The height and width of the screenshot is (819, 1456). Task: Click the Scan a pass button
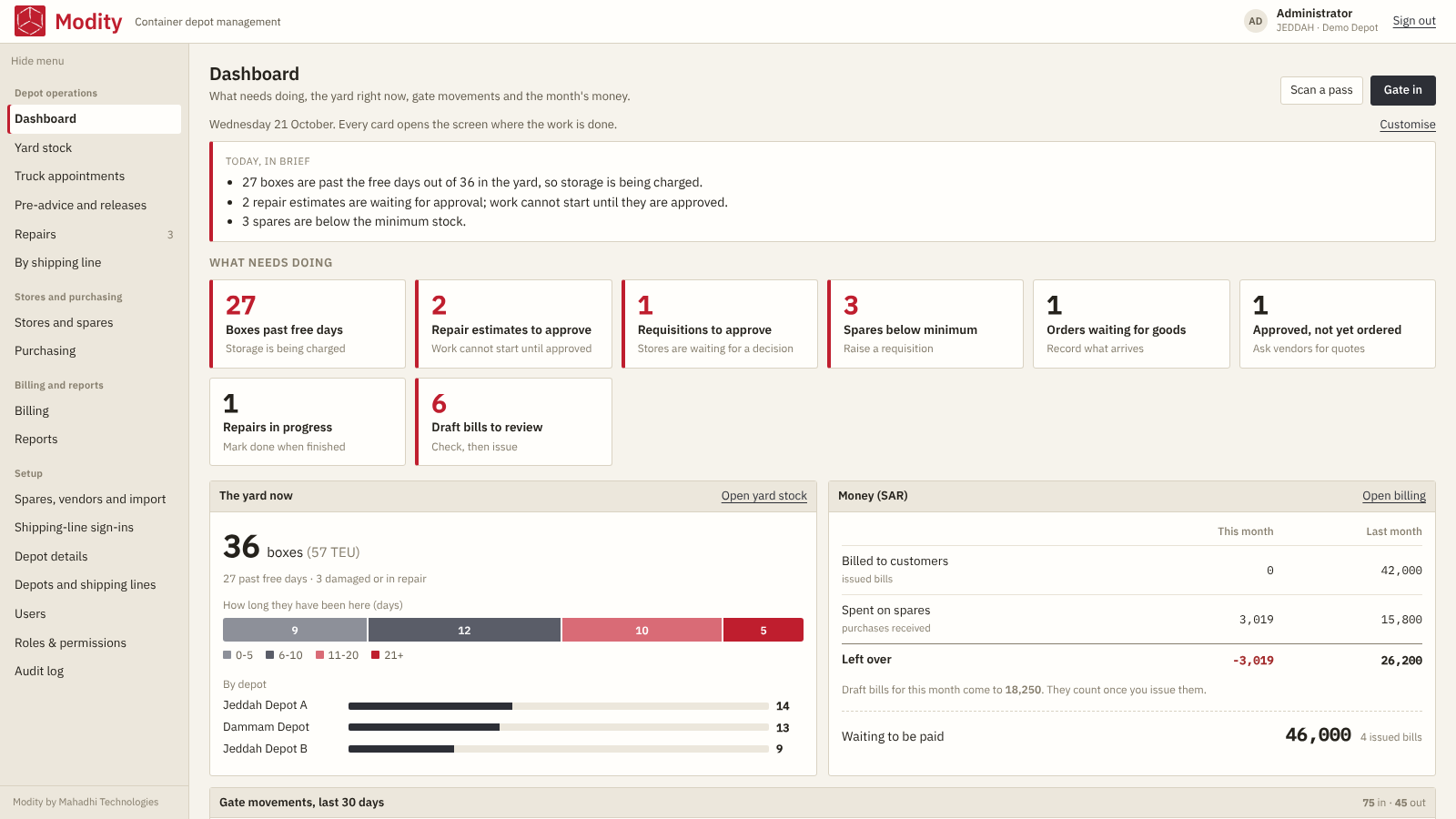click(x=1321, y=90)
